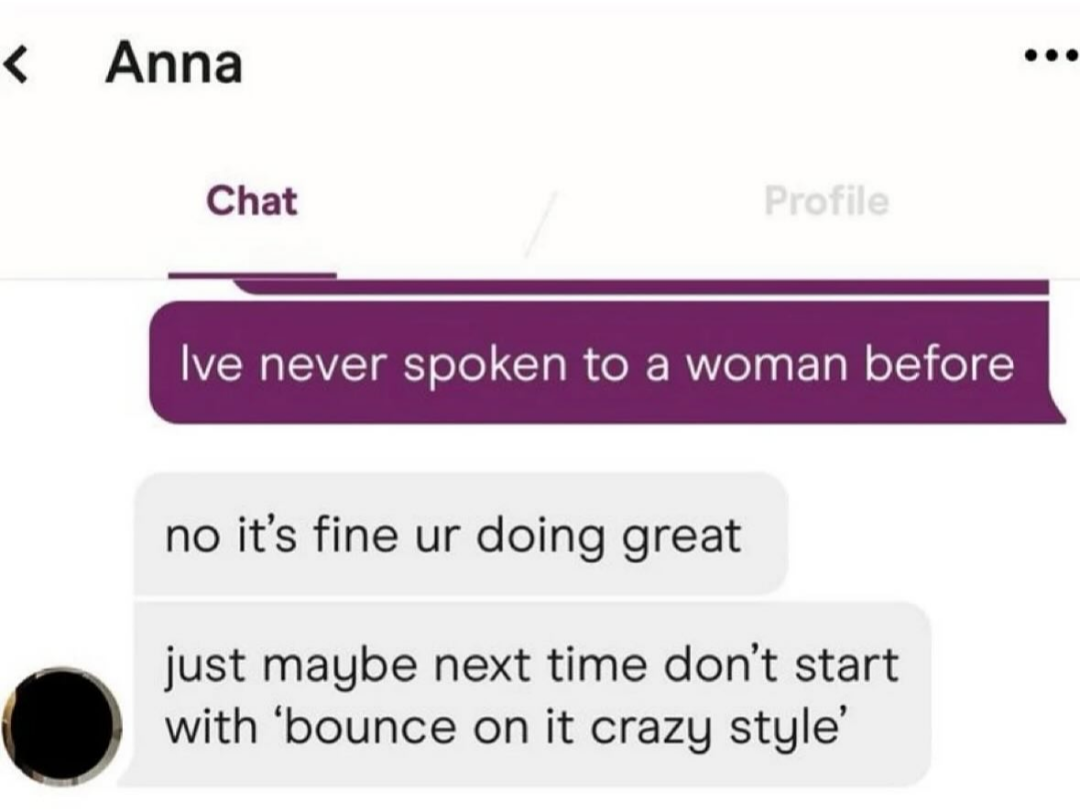
Task: Go back using the left chevron arrow
Action: [16, 65]
